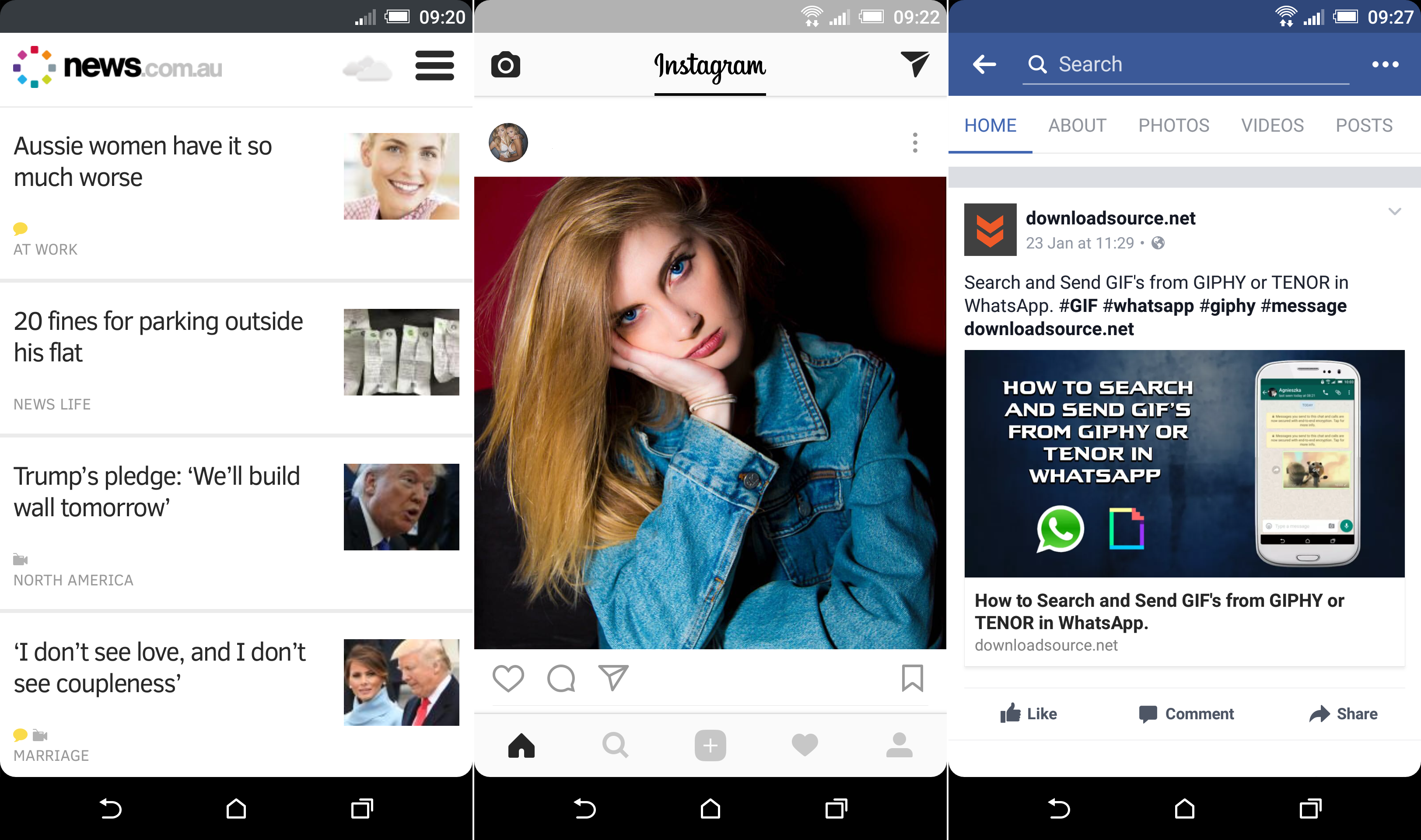
Task: Tap Instagram new post plus button
Action: 710,745
